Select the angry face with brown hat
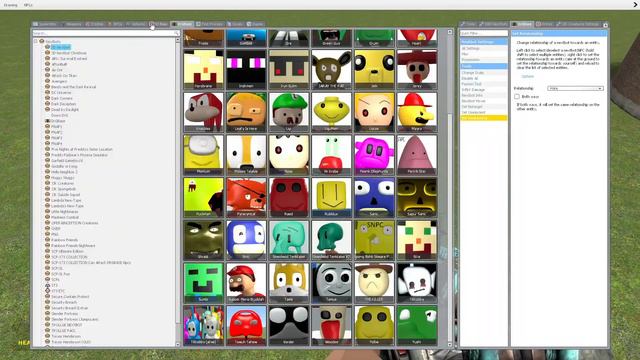The image size is (640, 360). (374, 282)
